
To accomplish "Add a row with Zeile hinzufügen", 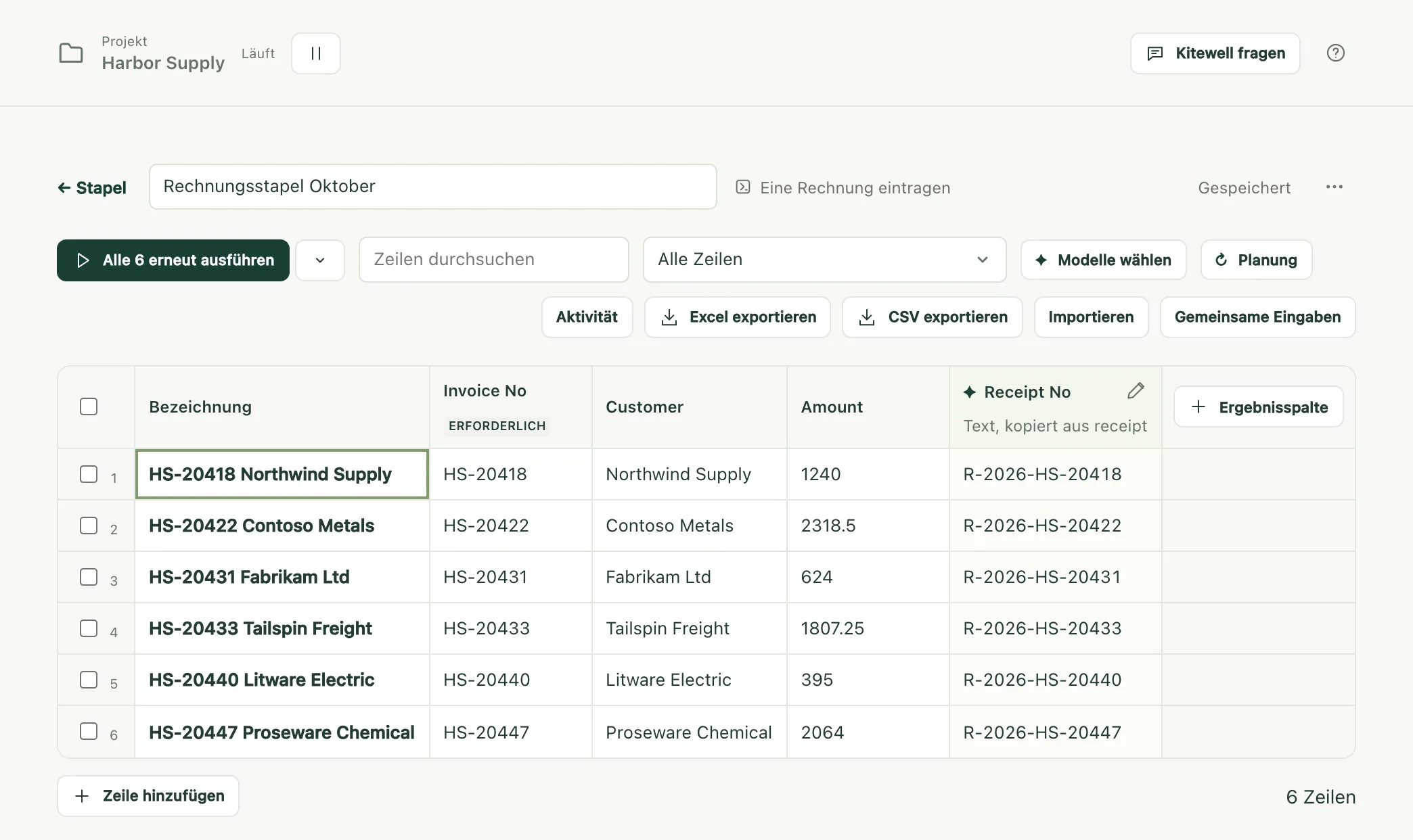I will click(148, 796).
